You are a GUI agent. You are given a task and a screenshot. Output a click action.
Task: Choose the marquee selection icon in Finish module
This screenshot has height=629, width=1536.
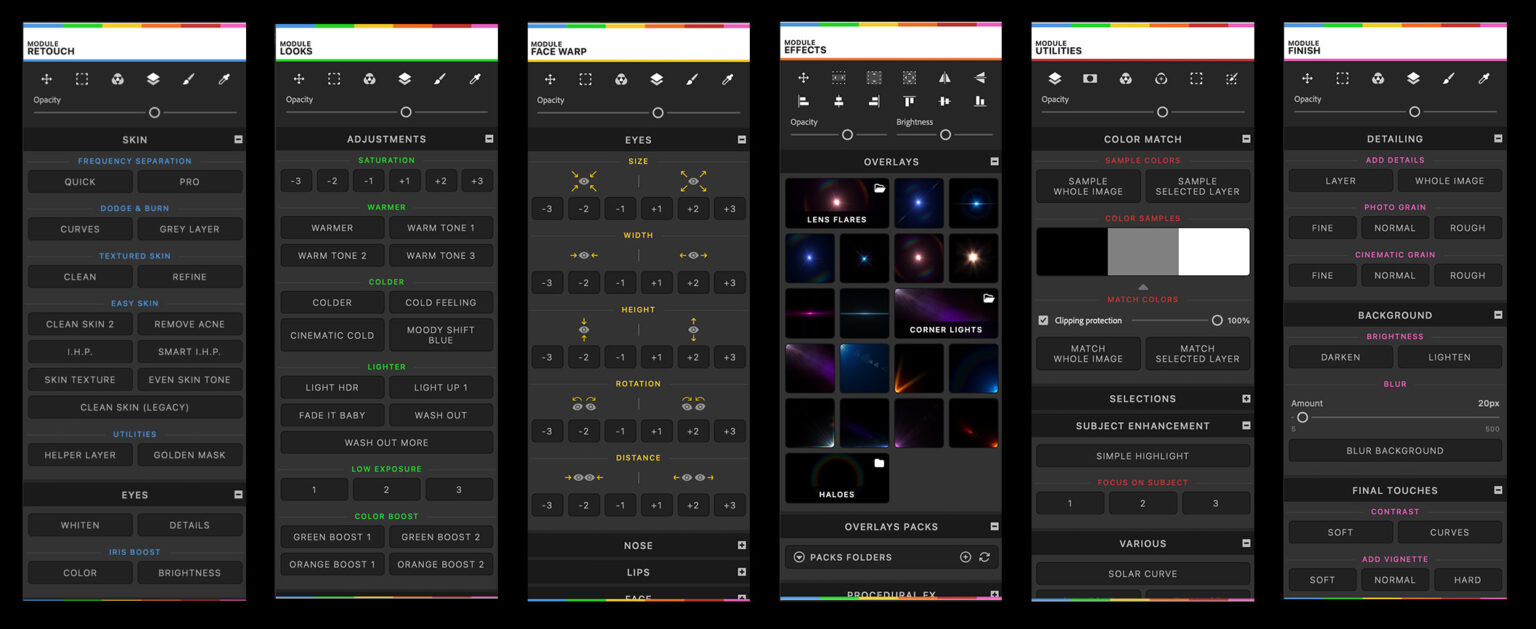pyautogui.click(x=1342, y=79)
